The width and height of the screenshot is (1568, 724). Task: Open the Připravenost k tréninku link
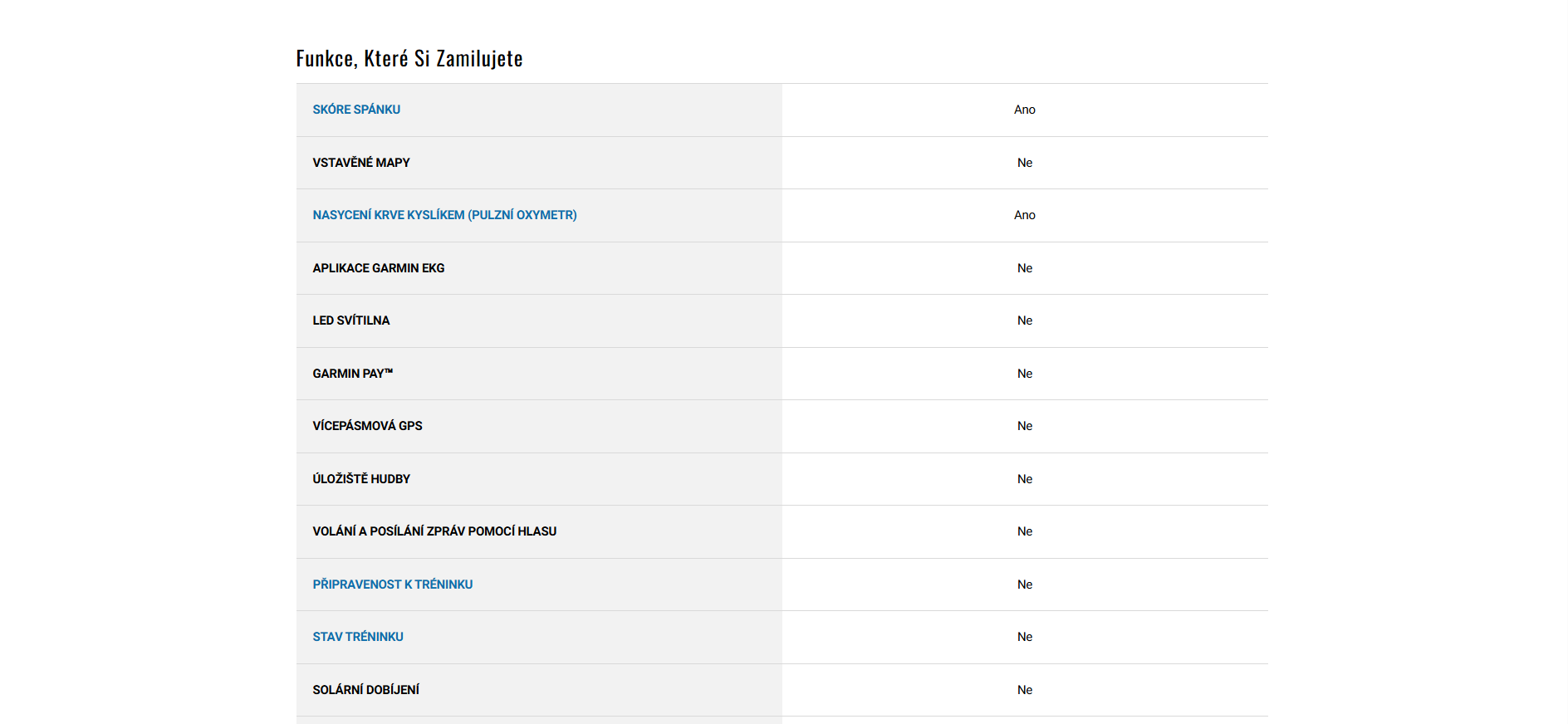(392, 585)
